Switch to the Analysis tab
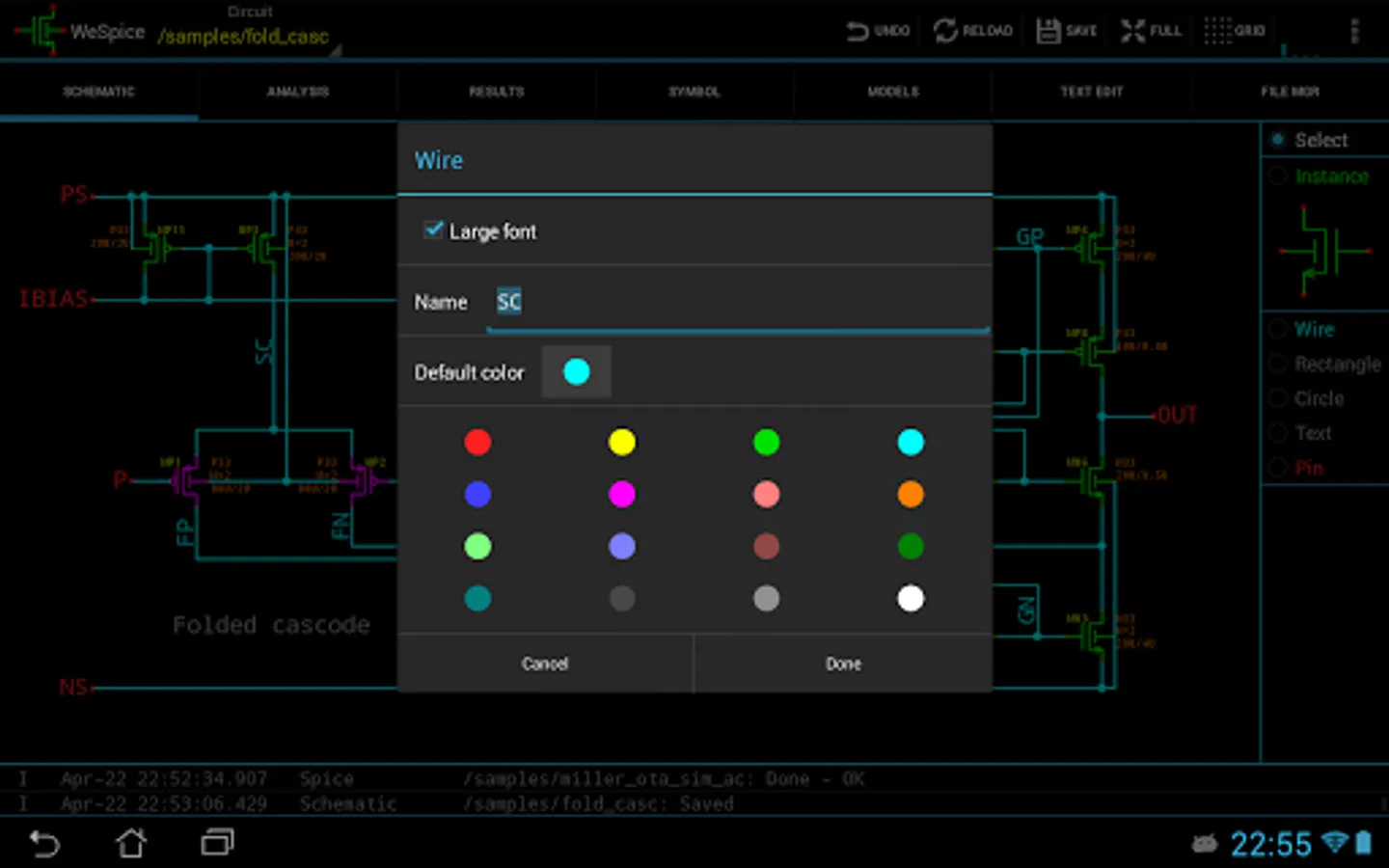The width and height of the screenshot is (1389, 868). (x=298, y=92)
